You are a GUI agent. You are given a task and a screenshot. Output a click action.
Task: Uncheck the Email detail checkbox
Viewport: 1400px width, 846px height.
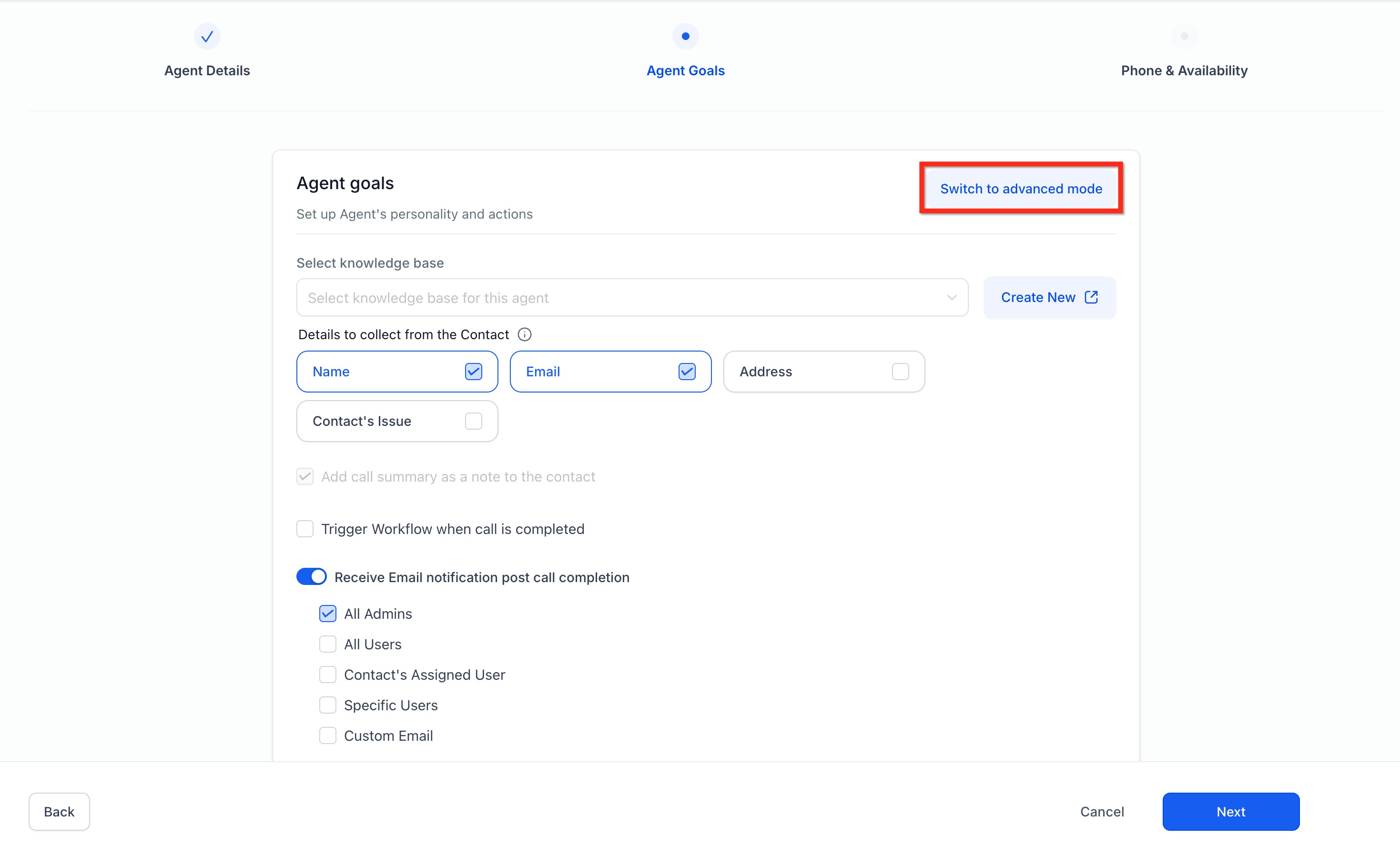click(686, 372)
